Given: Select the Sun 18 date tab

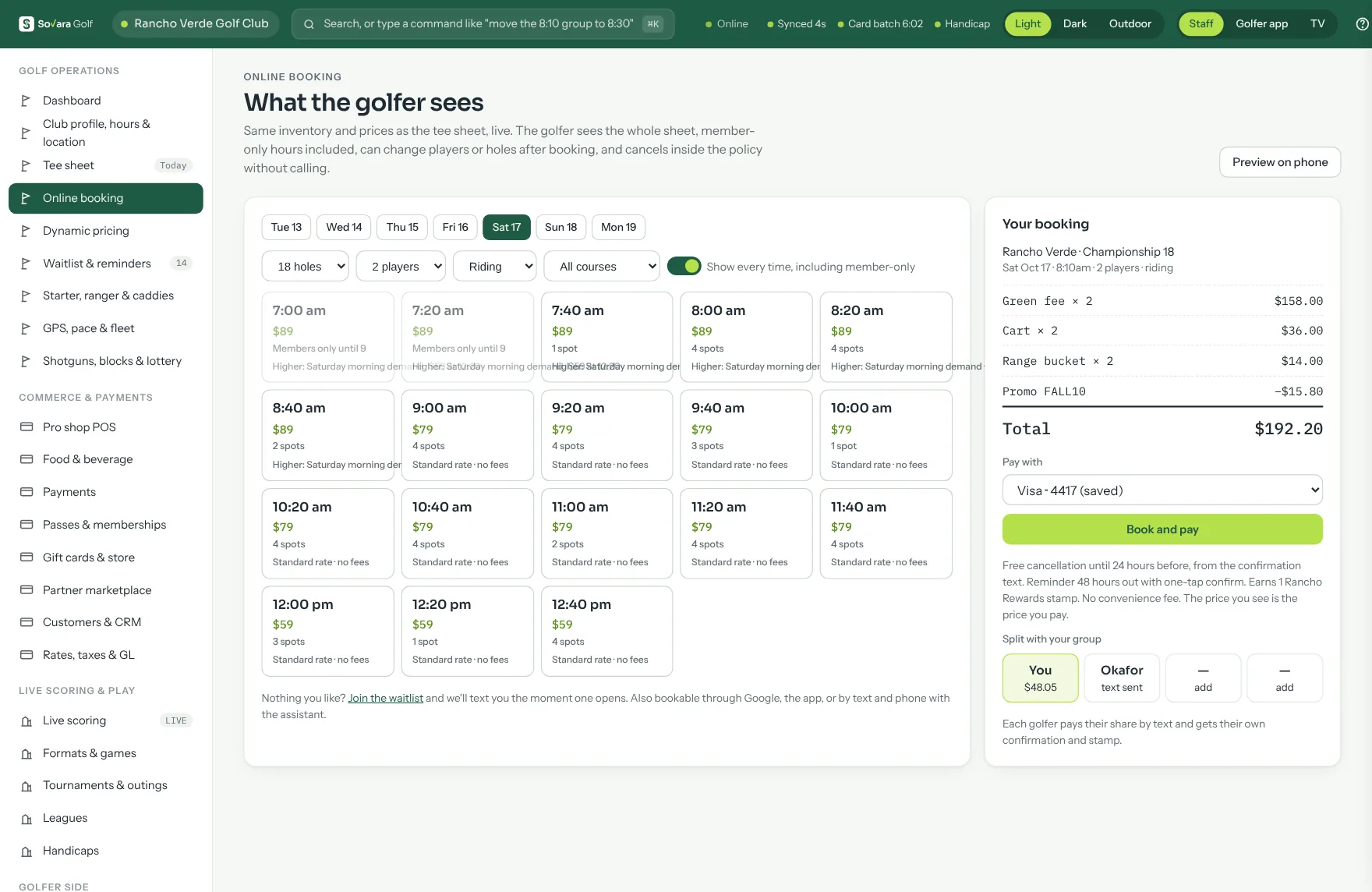Looking at the screenshot, I should click(x=560, y=228).
